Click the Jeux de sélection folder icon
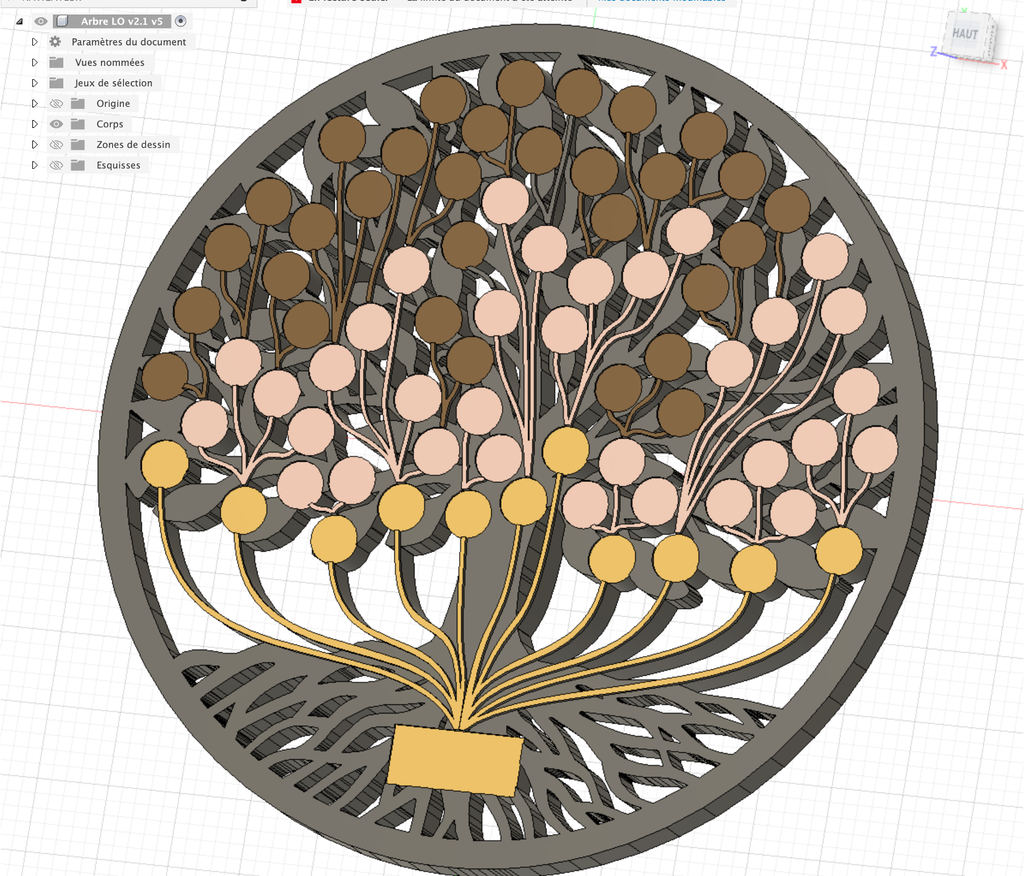Viewport: 1024px width, 876px height. click(x=57, y=83)
